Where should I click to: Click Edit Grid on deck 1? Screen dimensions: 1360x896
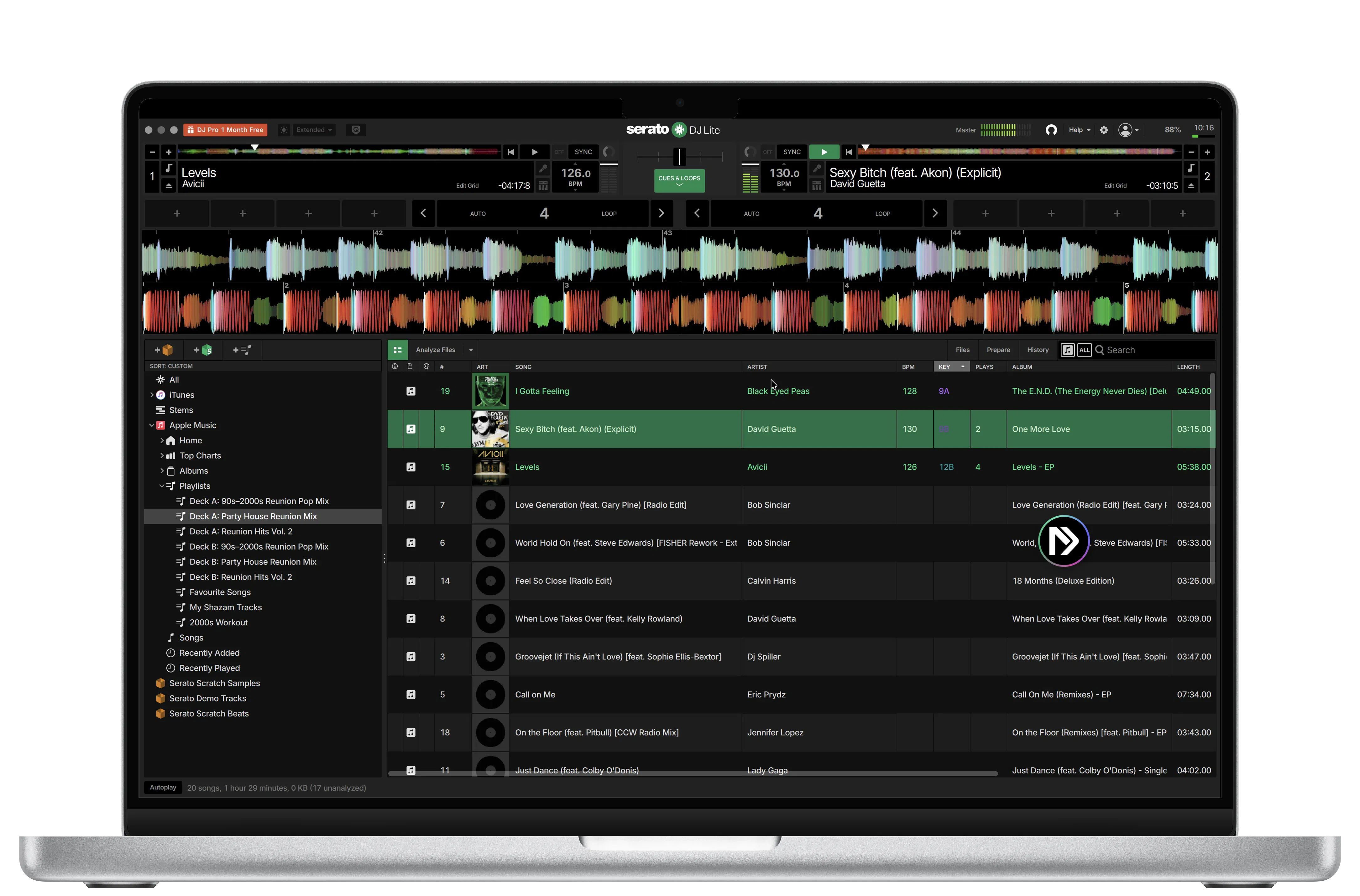pyautogui.click(x=468, y=186)
